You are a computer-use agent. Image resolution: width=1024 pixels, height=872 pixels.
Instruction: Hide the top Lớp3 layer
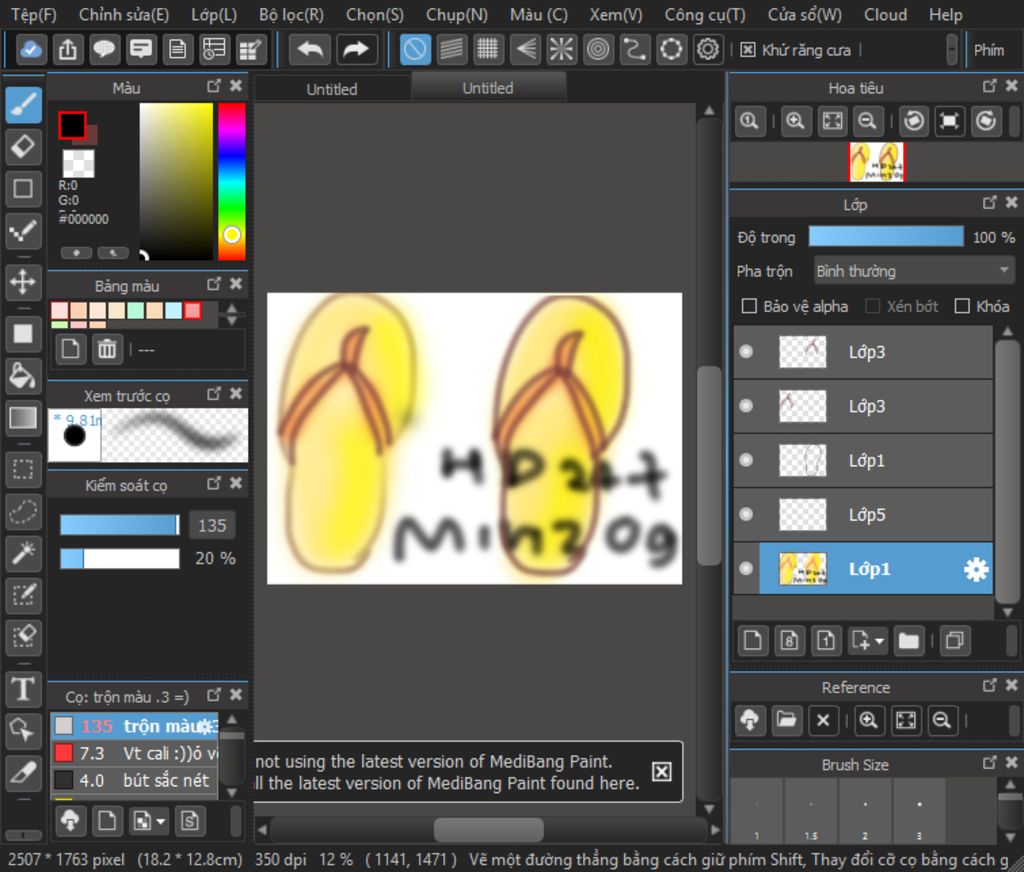pos(746,352)
